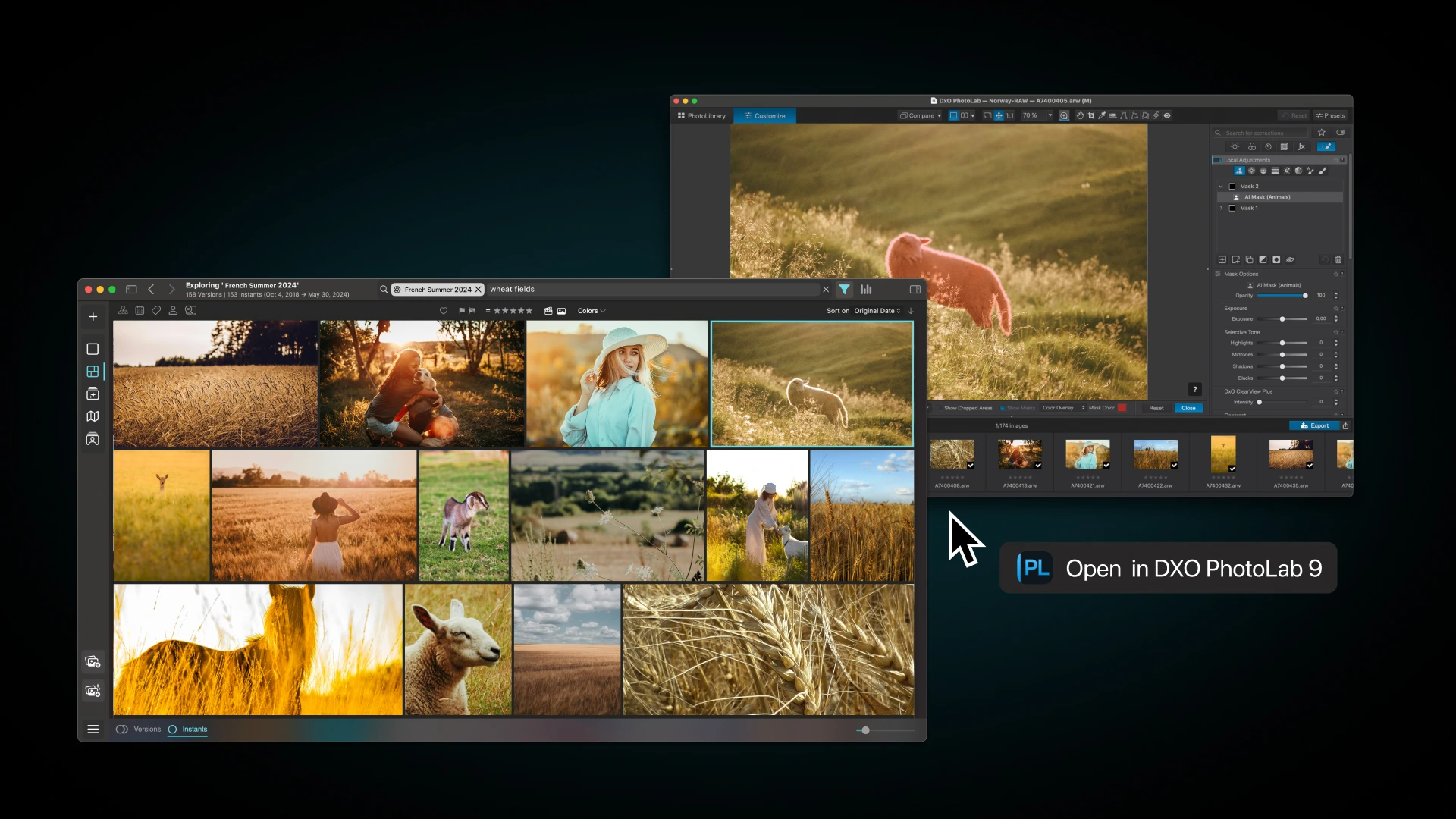Toggle the eye preview icon in PhotoLab toolbar
Screen dimensions: 1456x819
pyautogui.click(x=1167, y=116)
